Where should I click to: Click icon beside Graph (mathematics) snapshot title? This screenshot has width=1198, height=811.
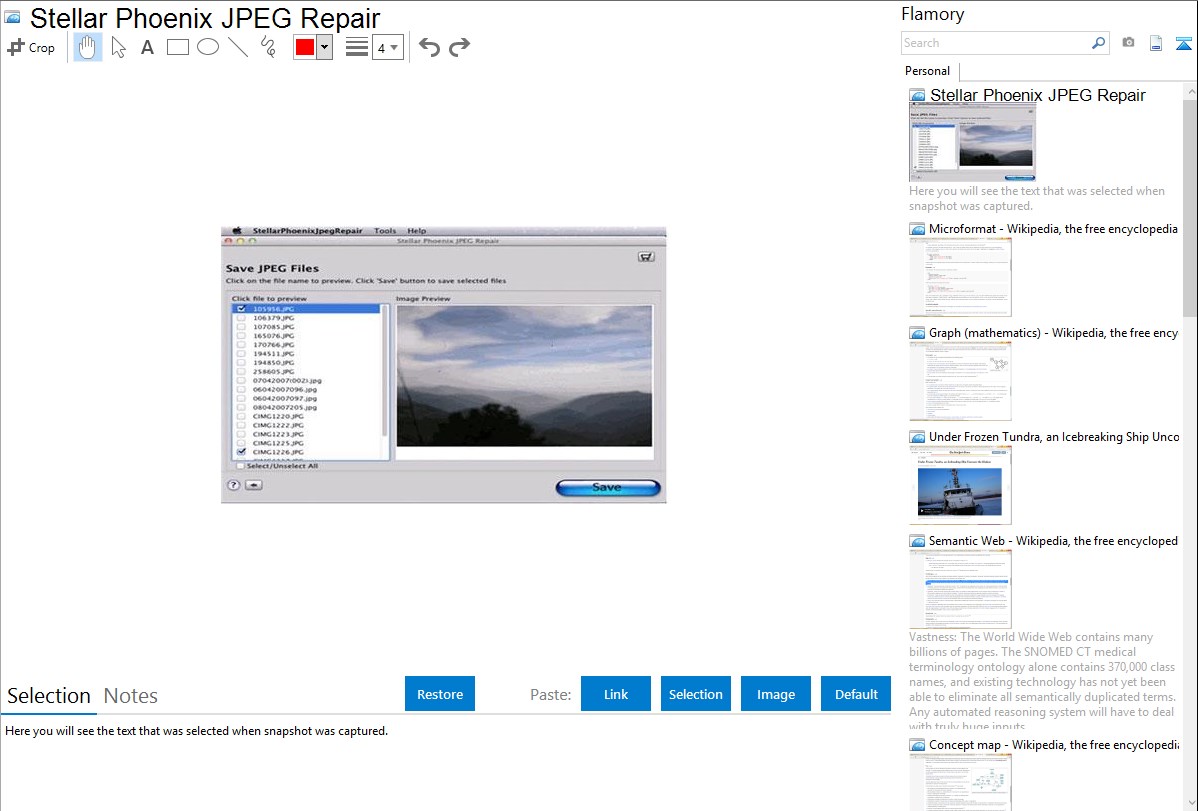tap(918, 333)
